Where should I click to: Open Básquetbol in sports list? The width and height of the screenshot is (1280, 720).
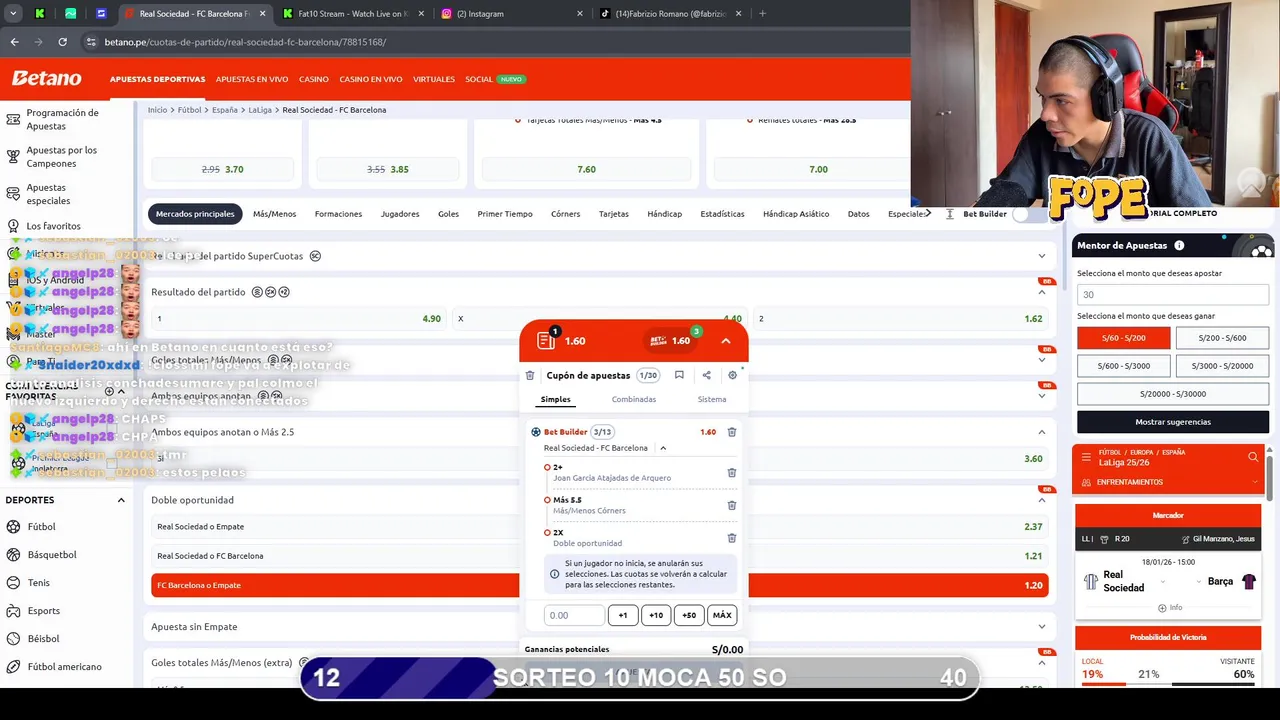coord(52,554)
